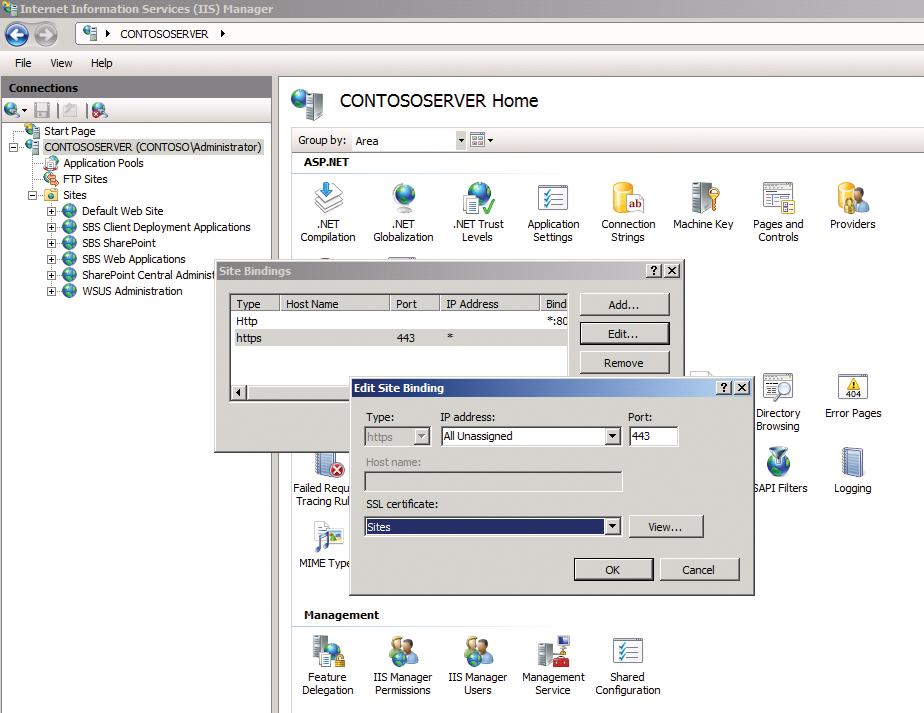
Task: Expand the Default Web Site node
Action: tap(52, 211)
